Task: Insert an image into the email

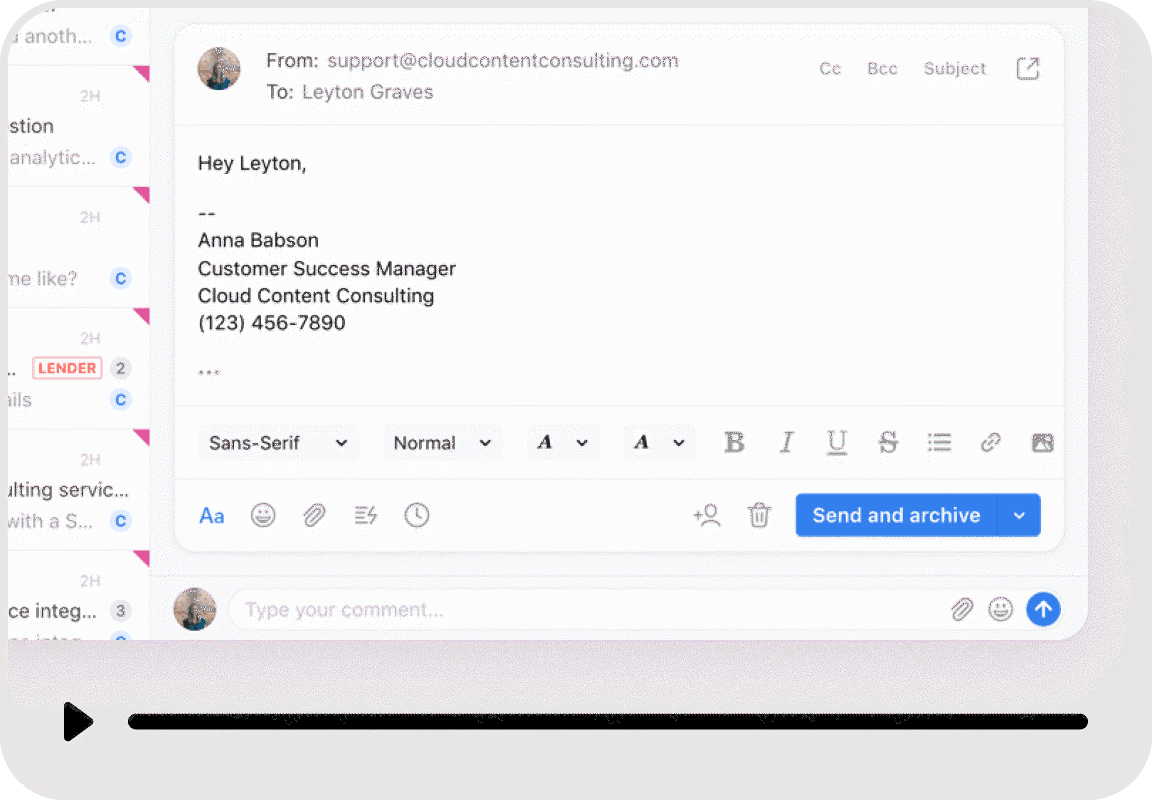Action: [x=1043, y=442]
